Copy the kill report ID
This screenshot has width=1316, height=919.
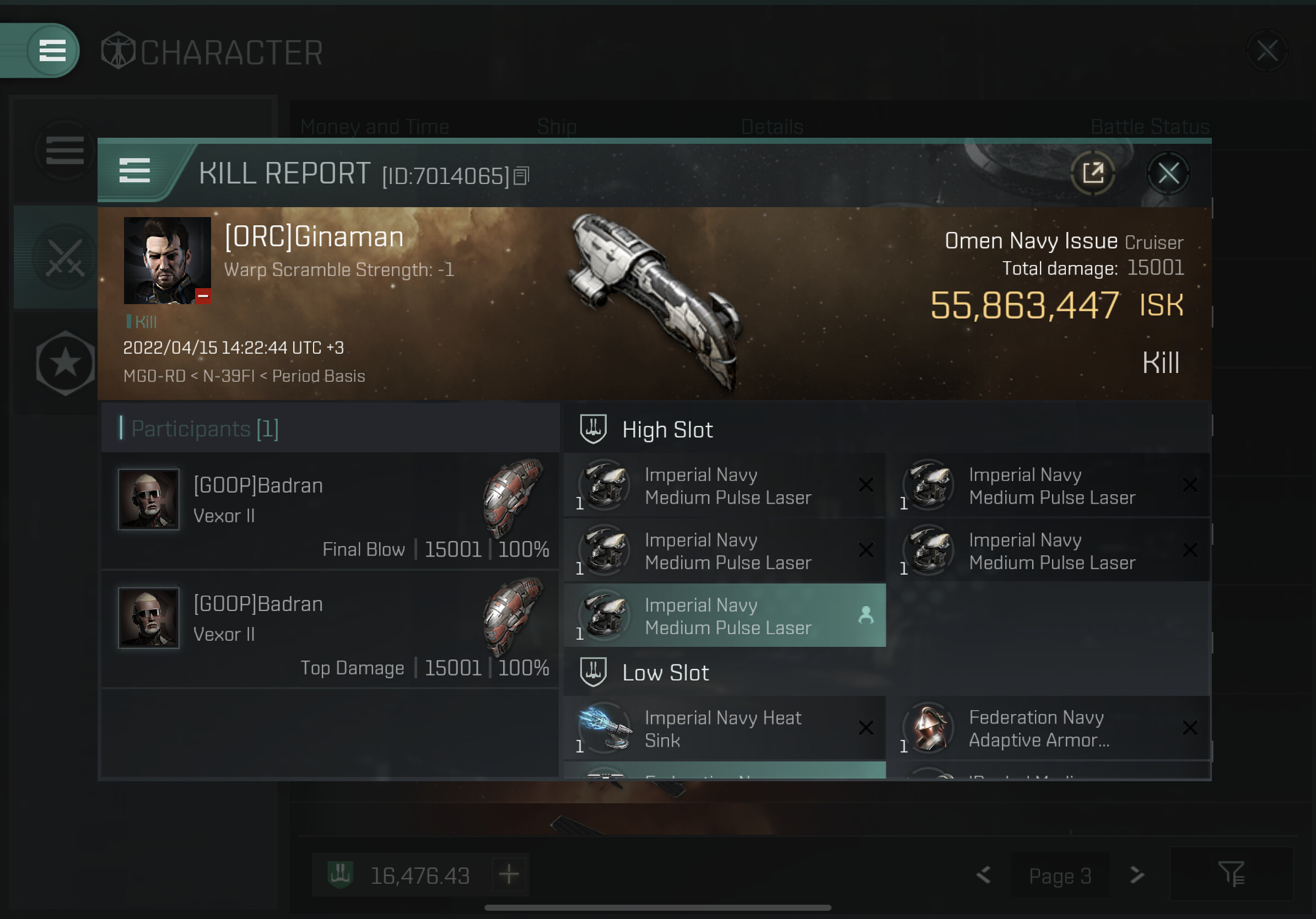coord(521,176)
